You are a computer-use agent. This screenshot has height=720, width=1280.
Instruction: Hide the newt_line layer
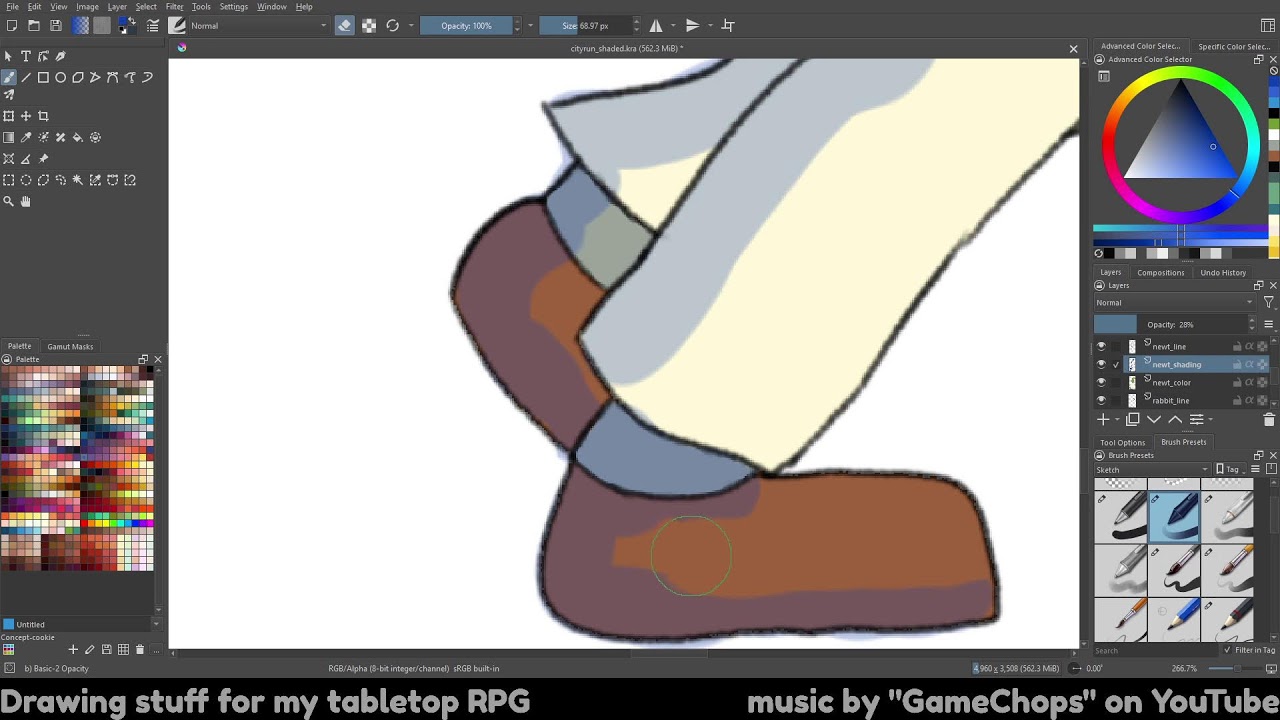pos(1101,346)
